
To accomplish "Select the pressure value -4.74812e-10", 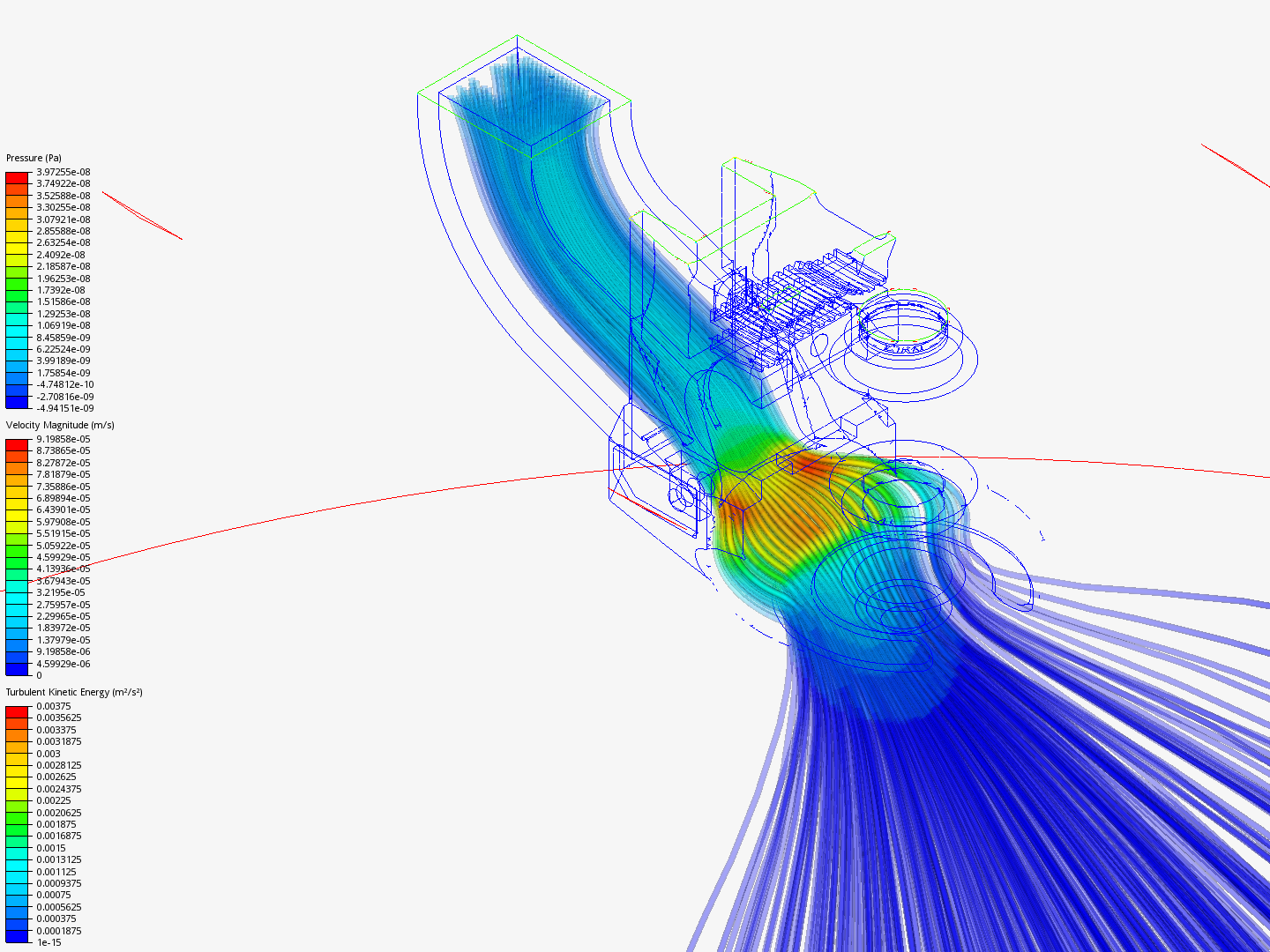I will pos(65,385).
